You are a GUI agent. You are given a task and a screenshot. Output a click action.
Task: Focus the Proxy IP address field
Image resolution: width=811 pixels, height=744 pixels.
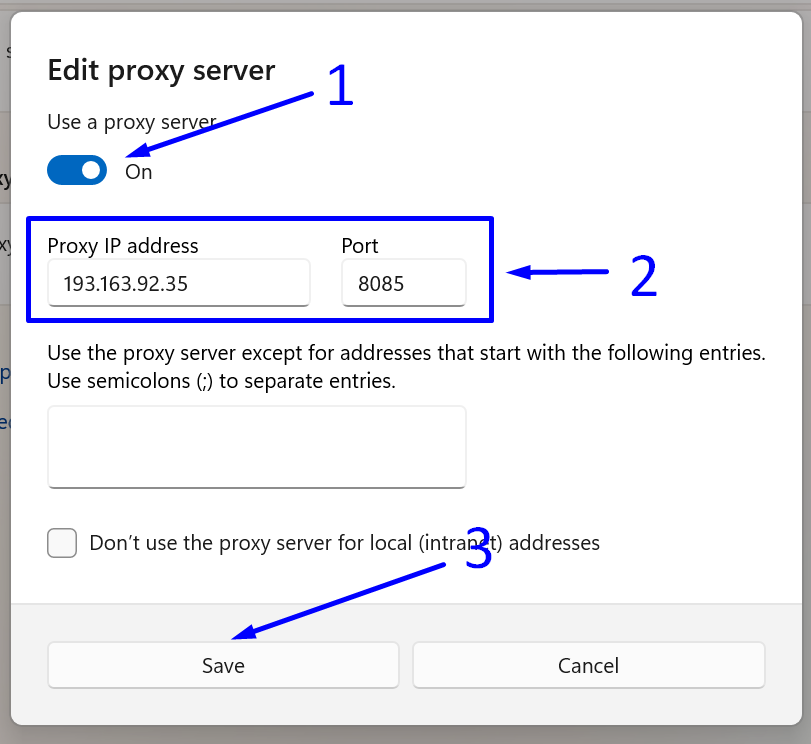click(179, 284)
